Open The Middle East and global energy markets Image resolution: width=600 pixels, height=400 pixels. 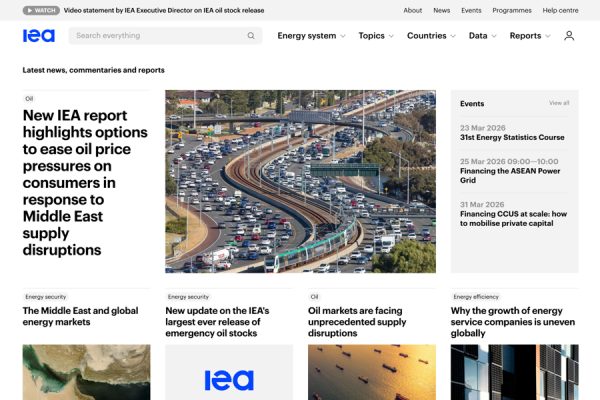[80, 316]
